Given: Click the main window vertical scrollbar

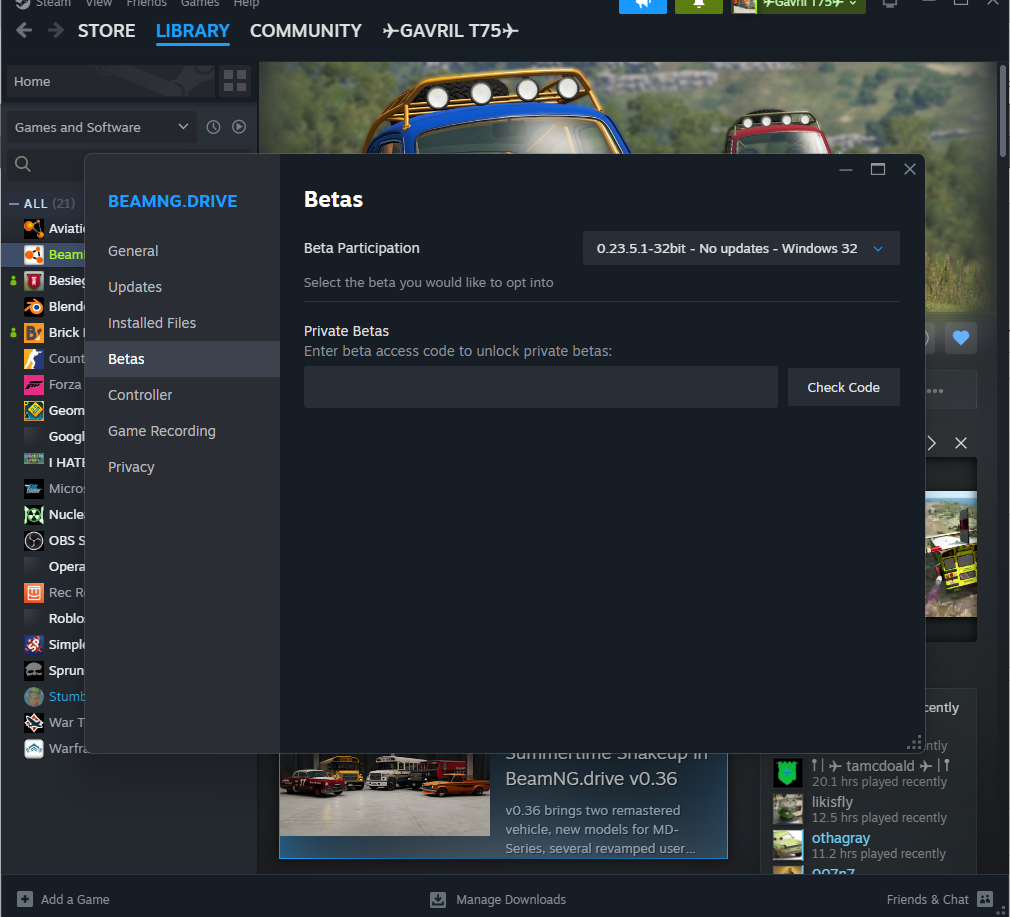Looking at the screenshot, I should point(1003,111).
